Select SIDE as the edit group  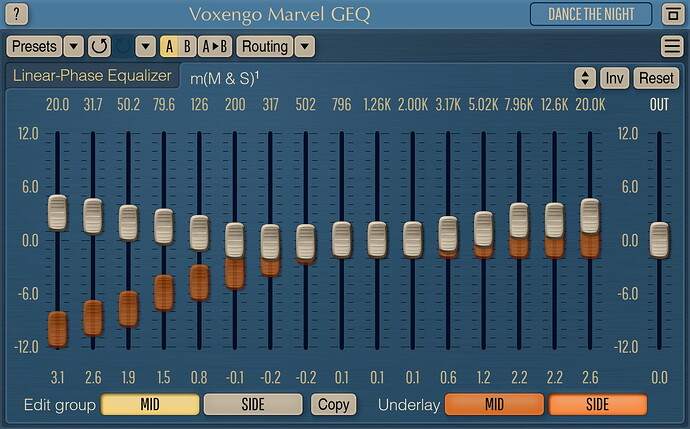(x=253, y=404)
